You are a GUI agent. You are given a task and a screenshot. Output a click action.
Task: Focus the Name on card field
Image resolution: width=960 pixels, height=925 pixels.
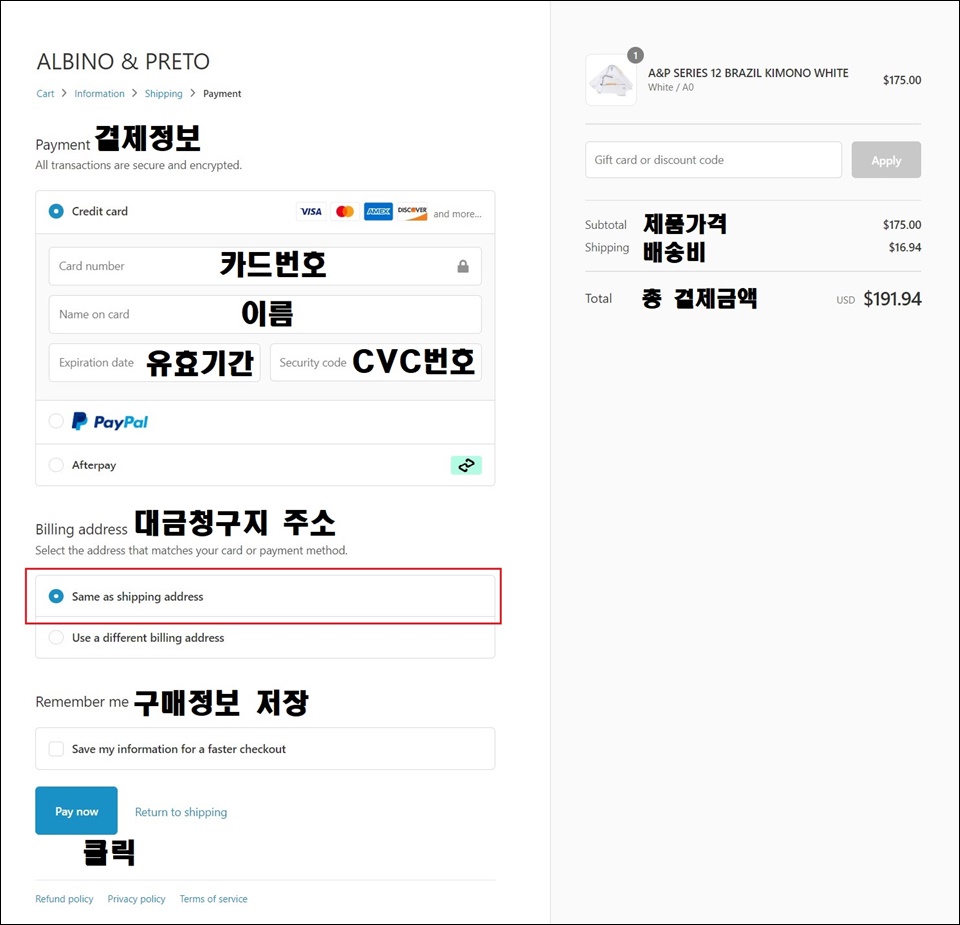tap(265, 315)
